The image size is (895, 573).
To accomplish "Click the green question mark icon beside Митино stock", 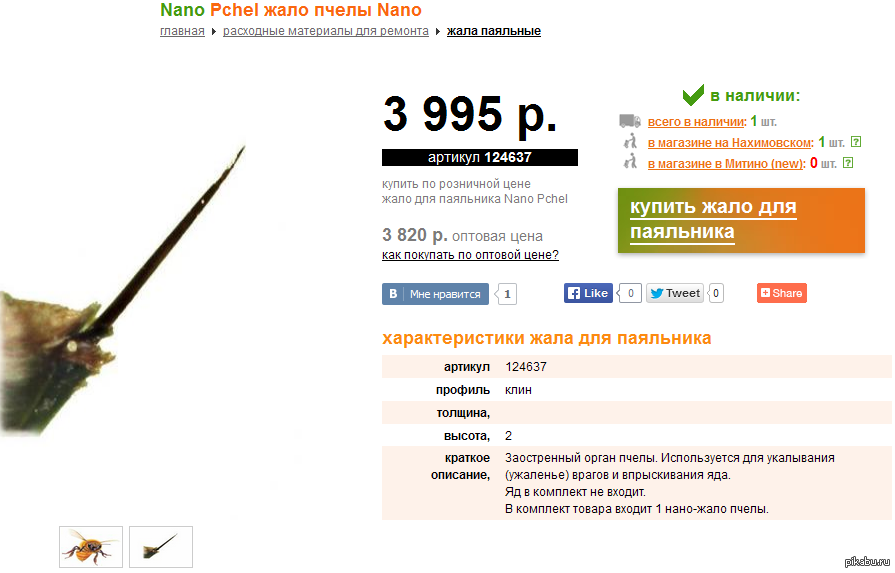I will click(848, 163).
